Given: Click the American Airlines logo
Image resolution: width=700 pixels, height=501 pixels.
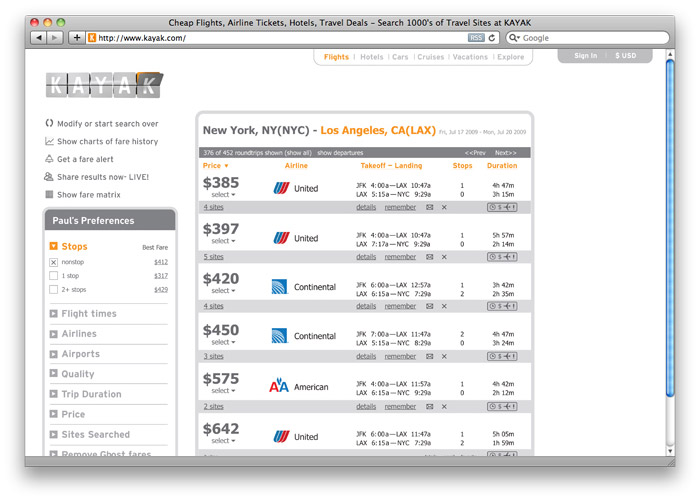Looking at the screenshot, I should pos(279,385).
